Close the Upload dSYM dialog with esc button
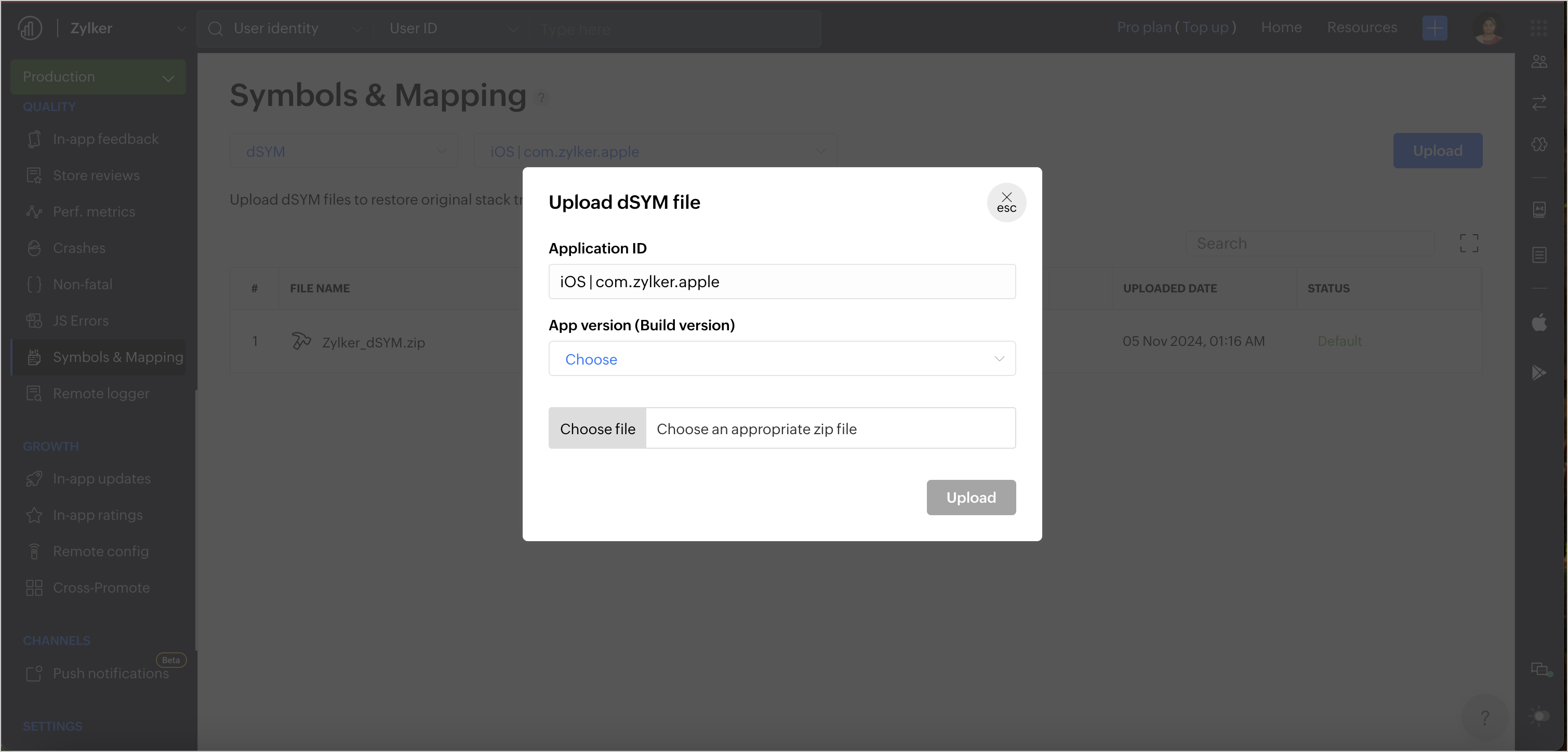 coord(1006,202)
